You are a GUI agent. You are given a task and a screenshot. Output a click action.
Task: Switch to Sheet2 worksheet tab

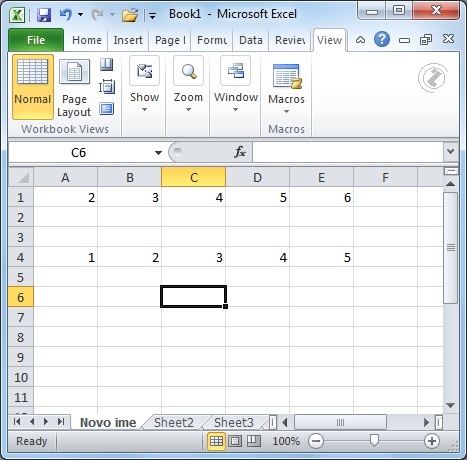click(x=174, y=422)
